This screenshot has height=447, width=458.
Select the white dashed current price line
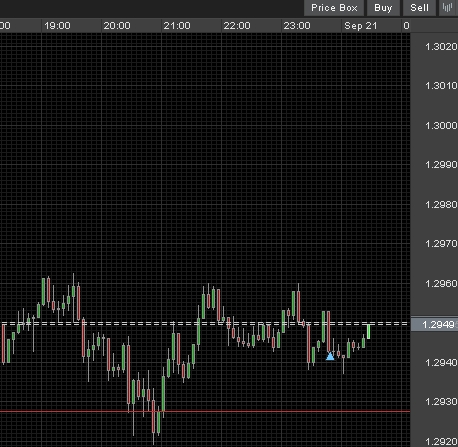(205, 323)
